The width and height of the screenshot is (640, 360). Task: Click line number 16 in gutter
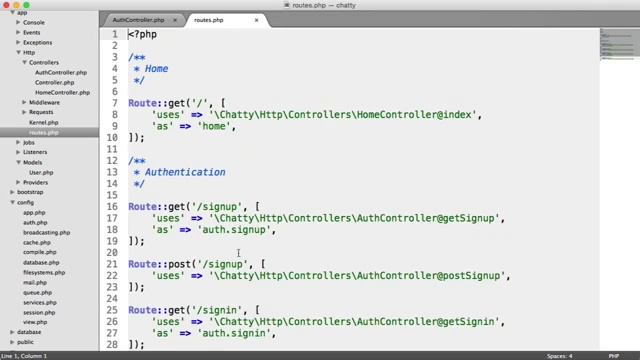point(112,207)
